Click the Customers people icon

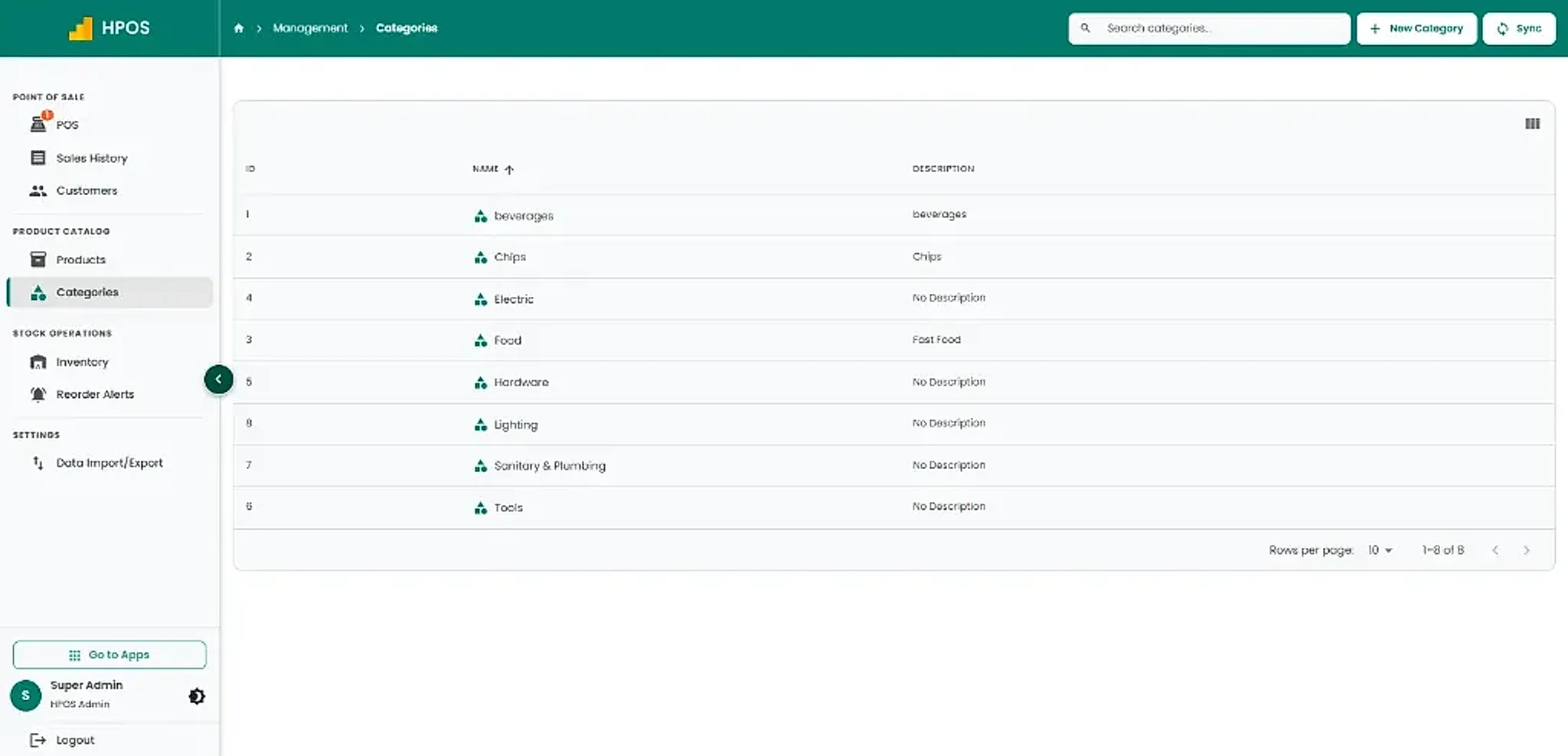coord(38,191)
